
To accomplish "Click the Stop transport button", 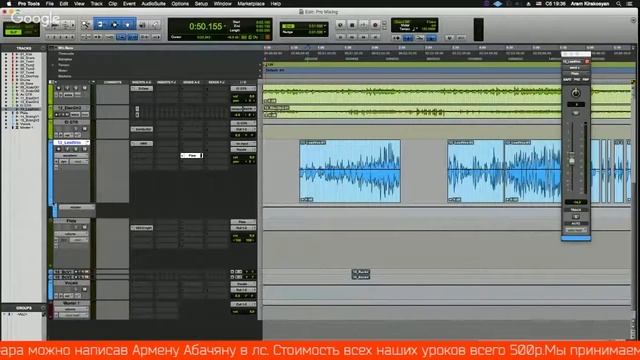I will (x=352, y=25).
